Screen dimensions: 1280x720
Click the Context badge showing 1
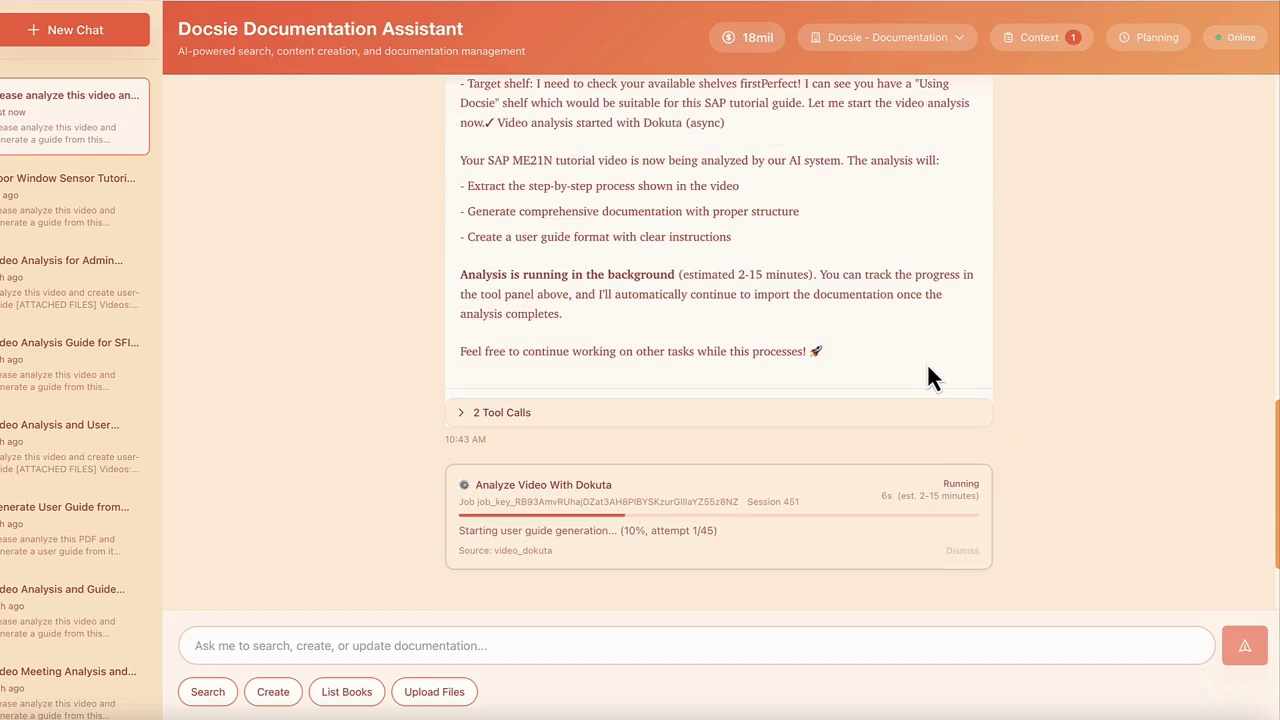point(1073,37)
